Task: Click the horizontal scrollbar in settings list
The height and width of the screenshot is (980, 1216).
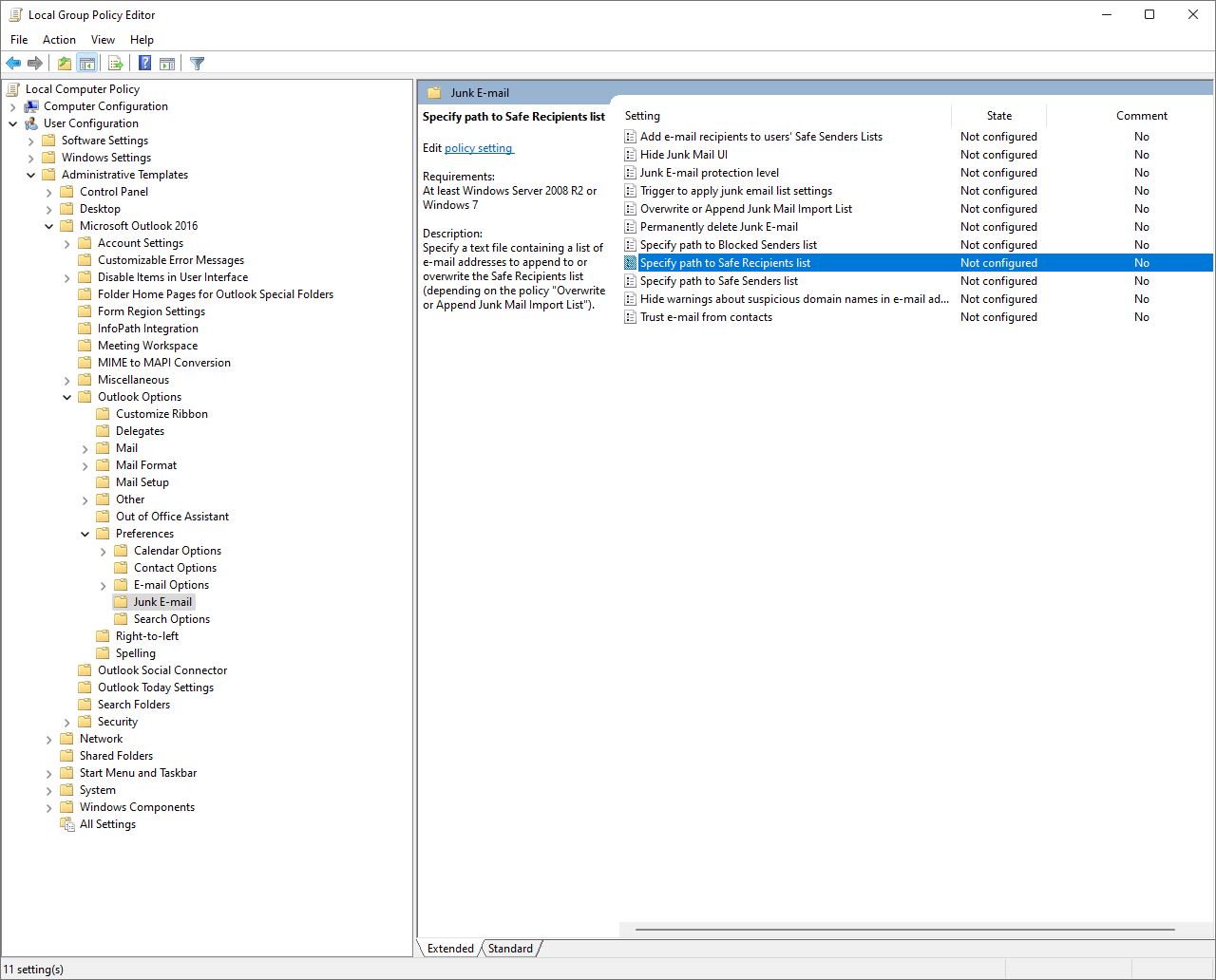Action: 904,929
